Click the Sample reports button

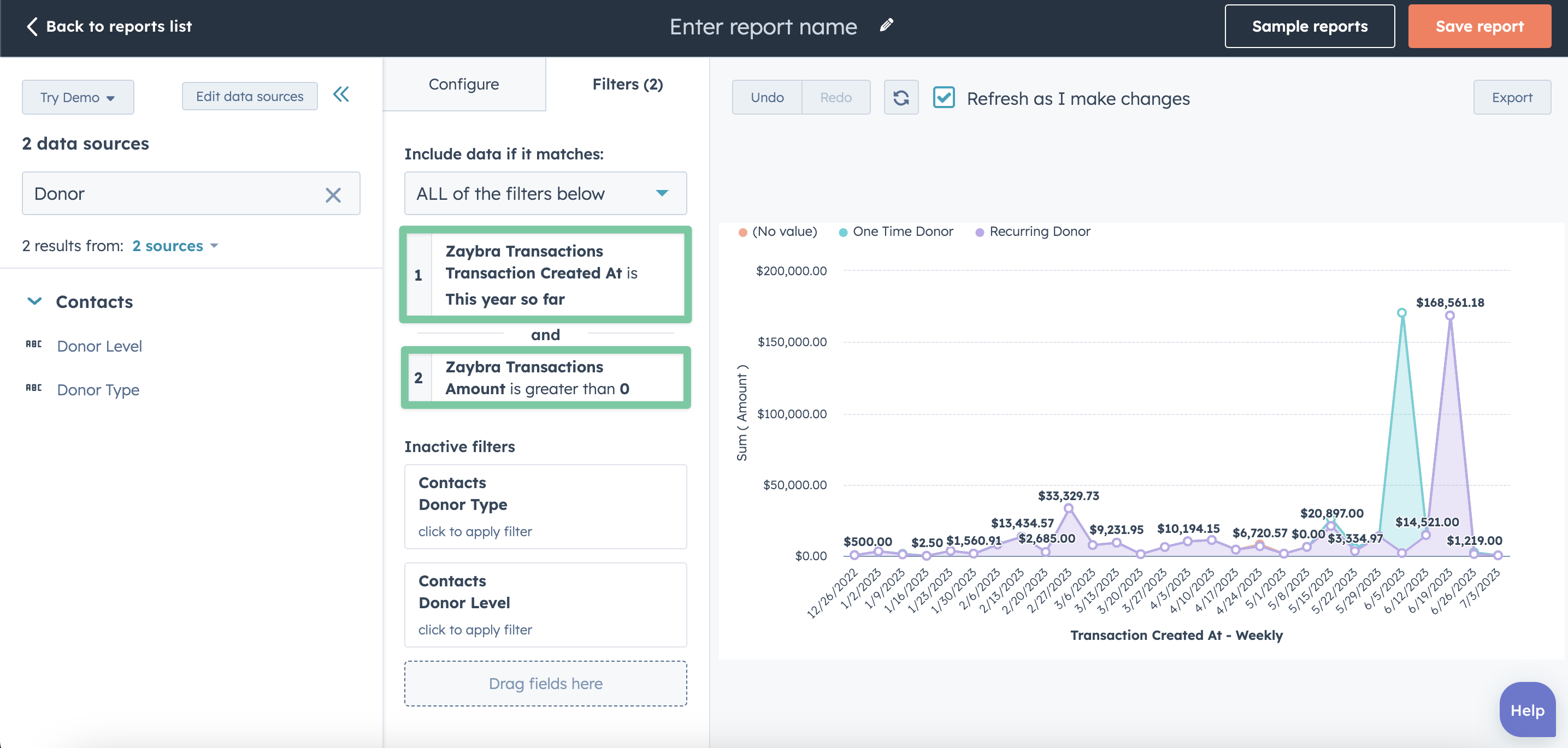(1310, 26)
